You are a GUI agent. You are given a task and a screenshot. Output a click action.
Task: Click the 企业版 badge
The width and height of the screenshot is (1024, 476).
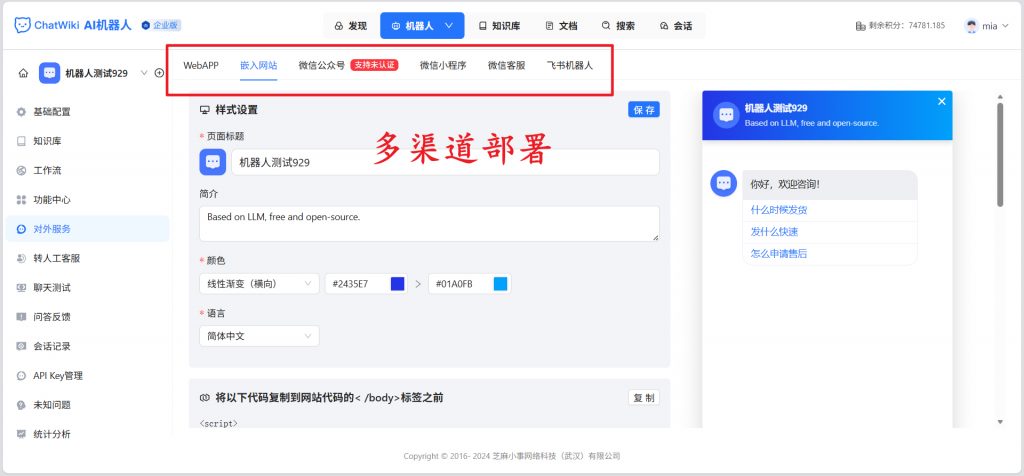[x=161, y=25]
